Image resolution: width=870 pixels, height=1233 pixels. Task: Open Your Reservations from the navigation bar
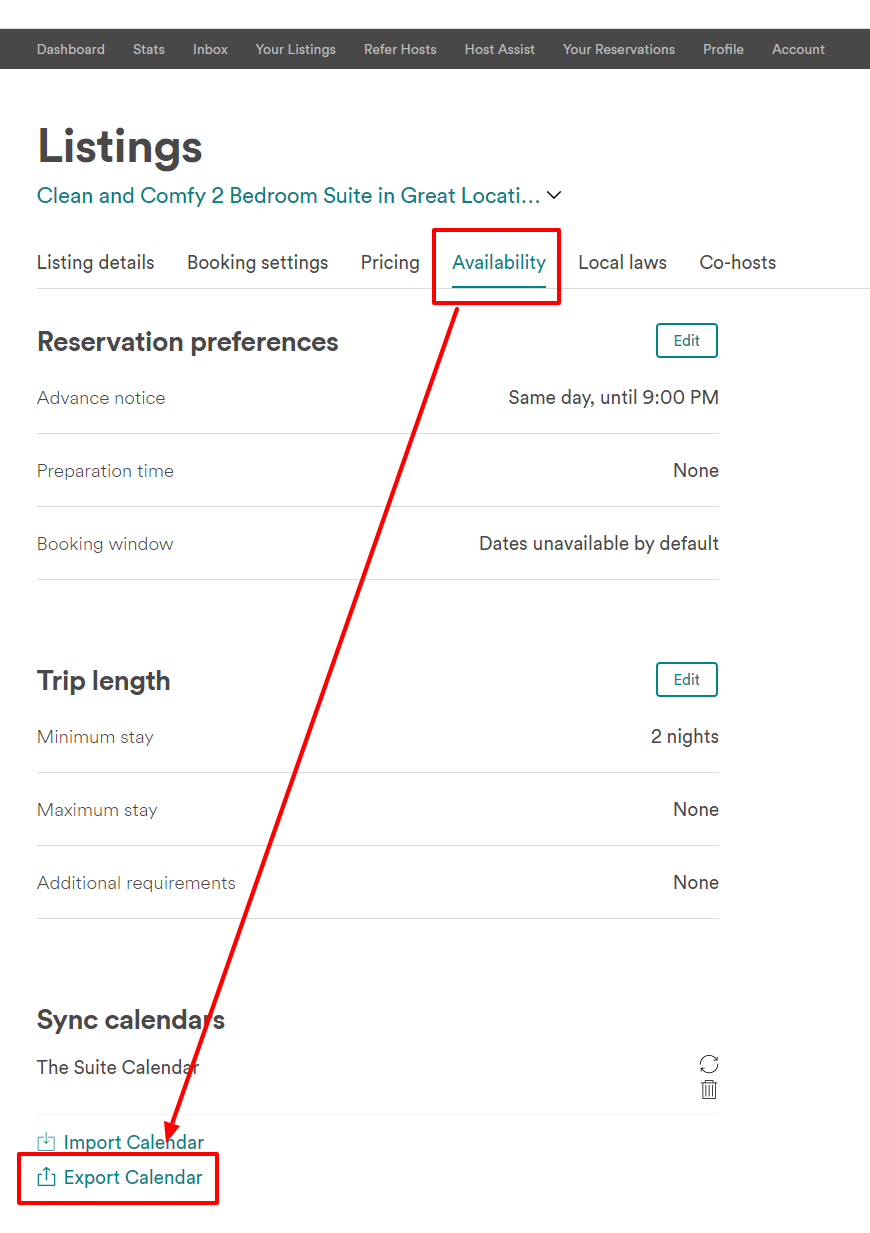coord(618,49)
